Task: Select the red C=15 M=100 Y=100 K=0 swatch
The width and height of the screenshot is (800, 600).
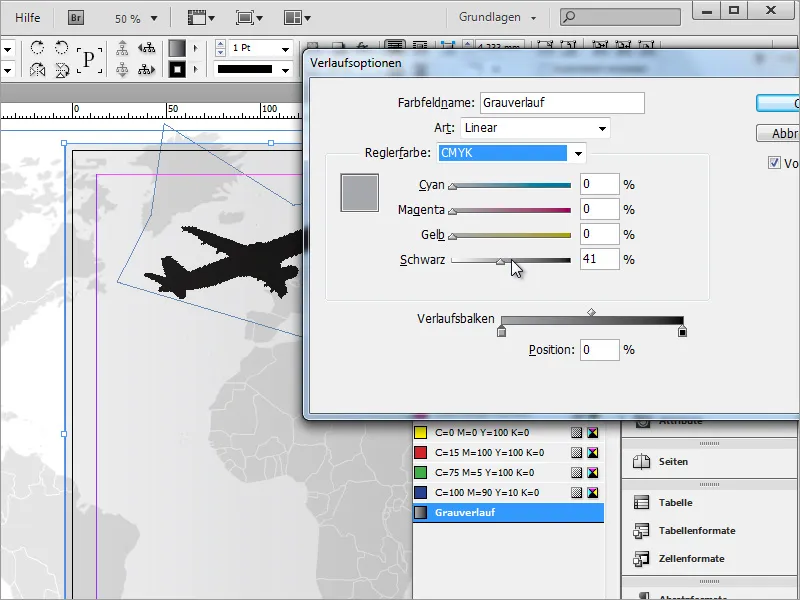Action: click(508, 453)
